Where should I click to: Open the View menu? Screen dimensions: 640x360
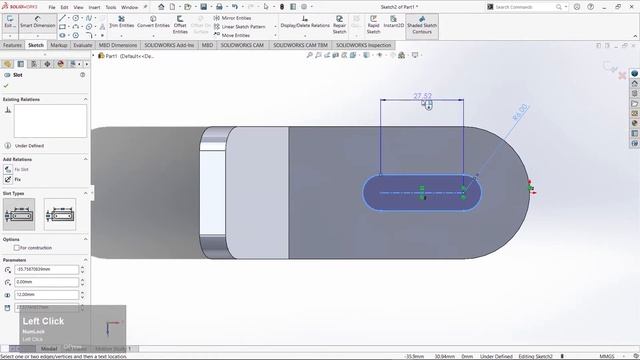pyautogui.click(x=78, y=7)
